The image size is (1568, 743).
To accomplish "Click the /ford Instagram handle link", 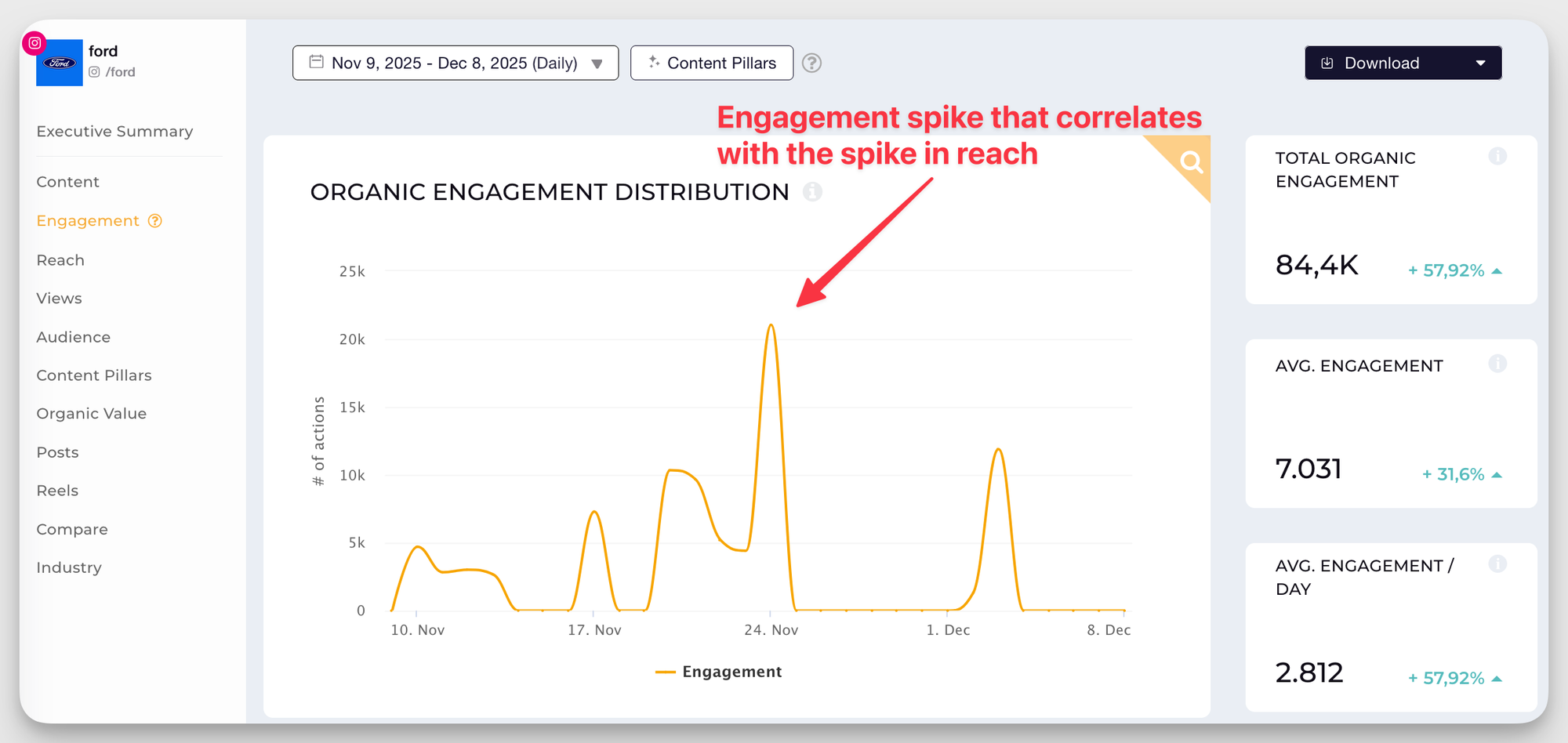I will coord(120,72).
